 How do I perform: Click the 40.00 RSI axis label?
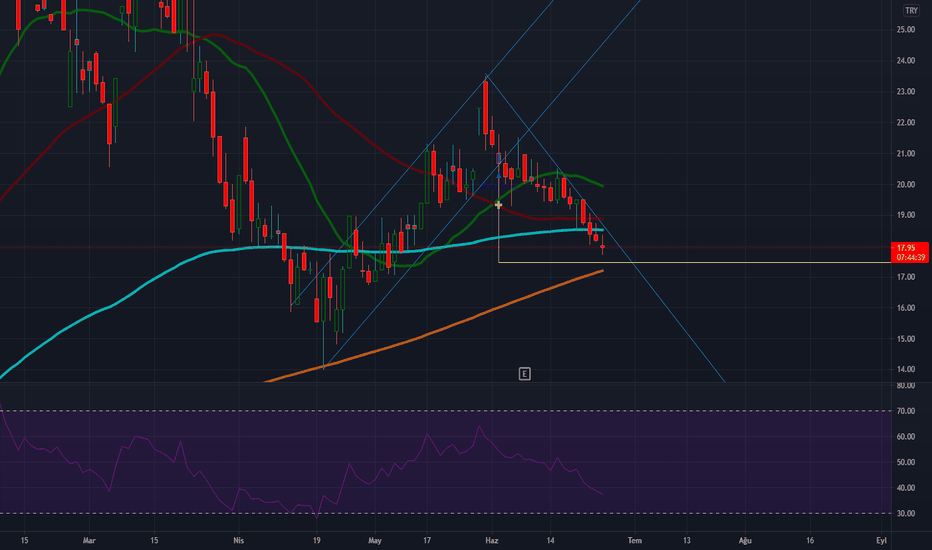click(906, 488)
